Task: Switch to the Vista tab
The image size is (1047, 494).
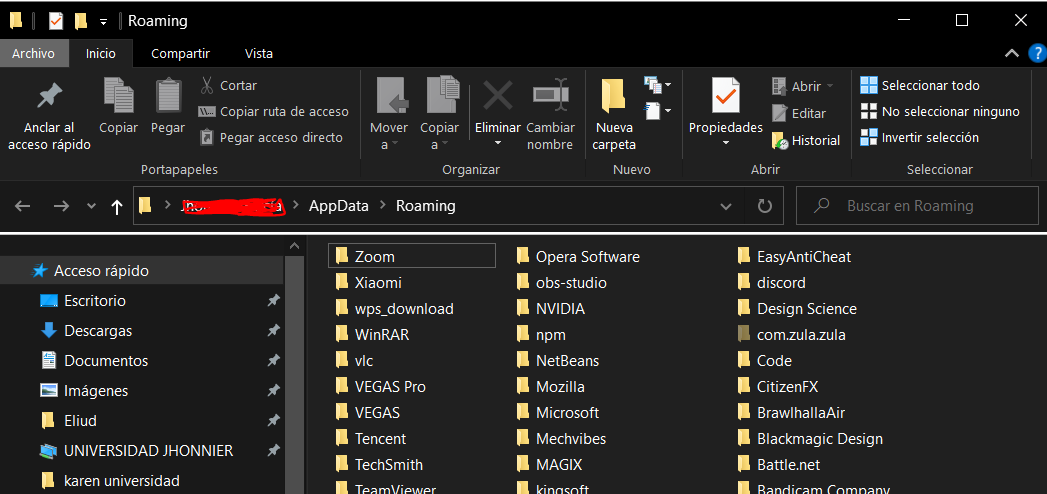Action: (259, 53)
